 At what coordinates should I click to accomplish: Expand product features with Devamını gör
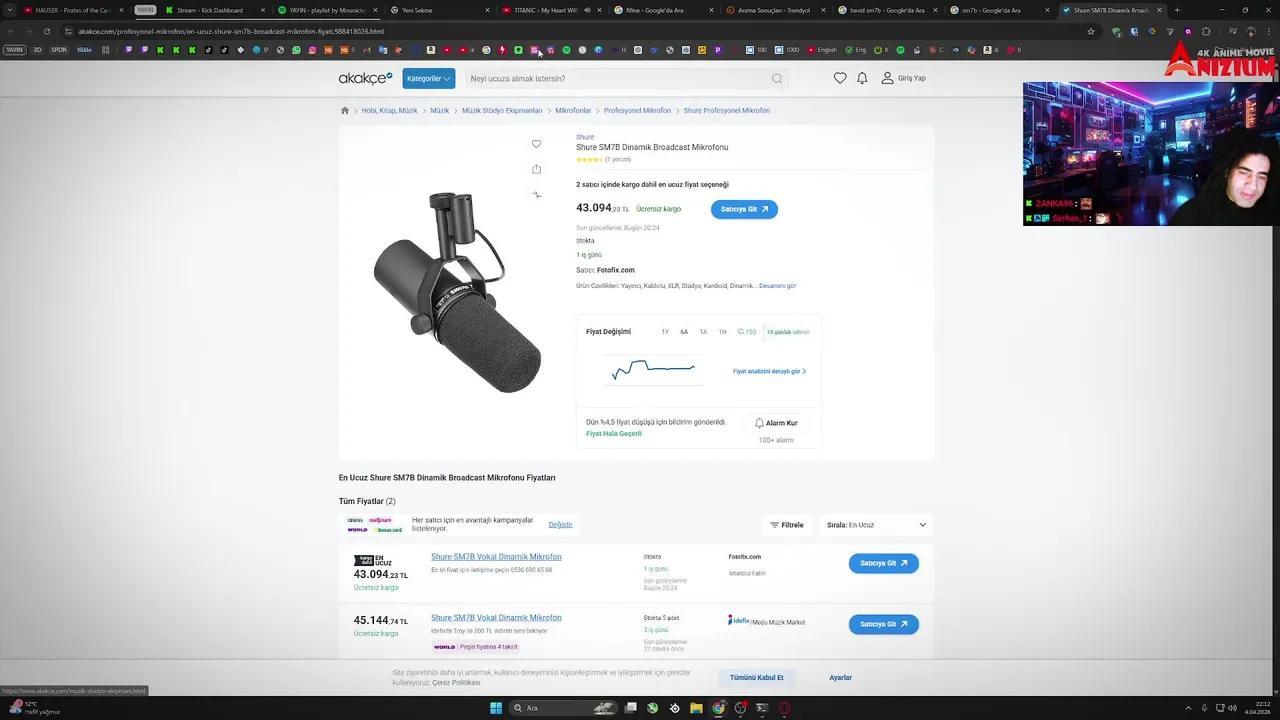pyautogui.click(x=777, y=286)
